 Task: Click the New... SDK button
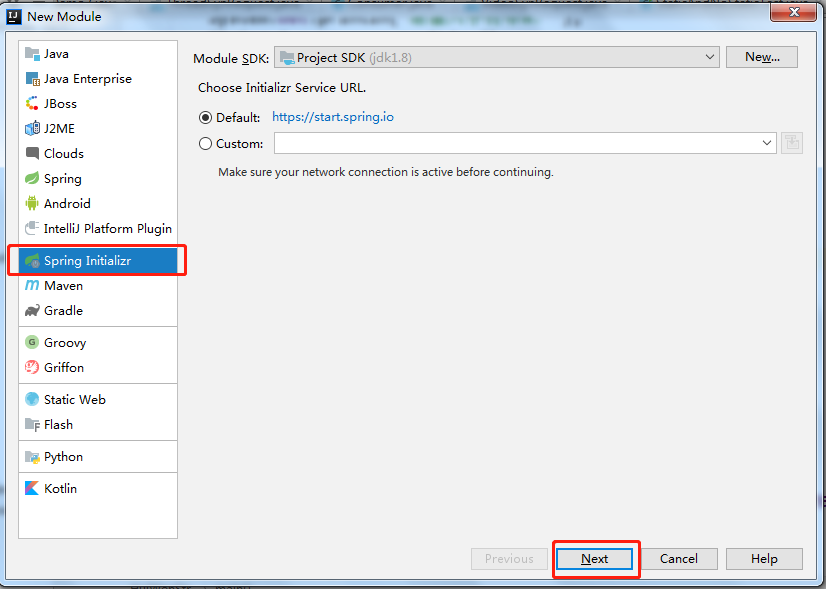pyautogui.click(x=762, y=57)
